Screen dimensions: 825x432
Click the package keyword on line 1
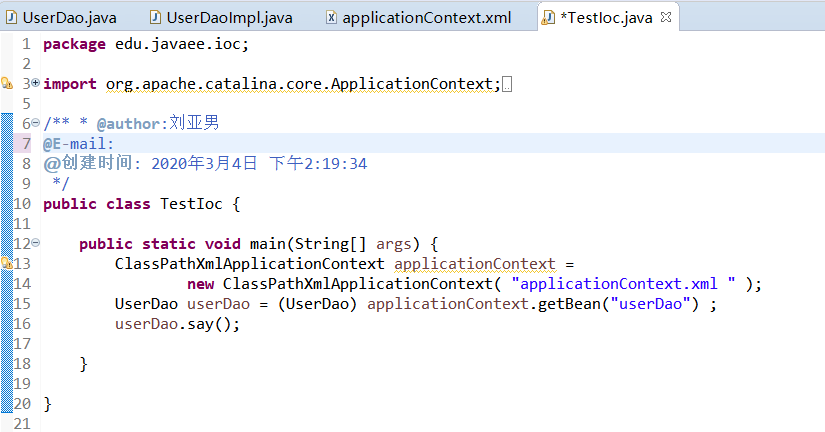coord(74,44)
